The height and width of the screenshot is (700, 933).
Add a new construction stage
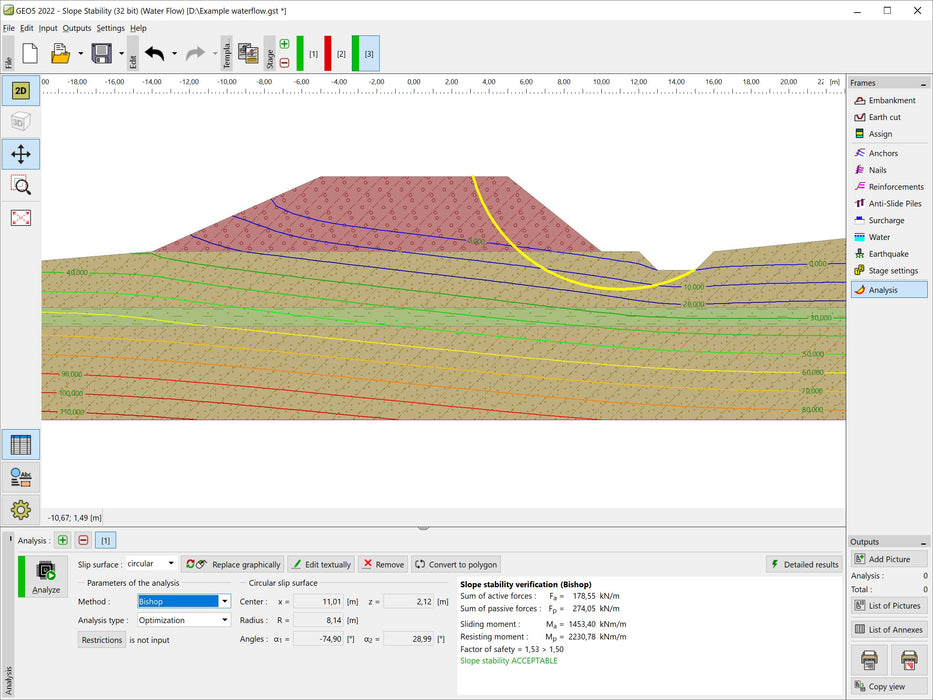tap(285, 44)
